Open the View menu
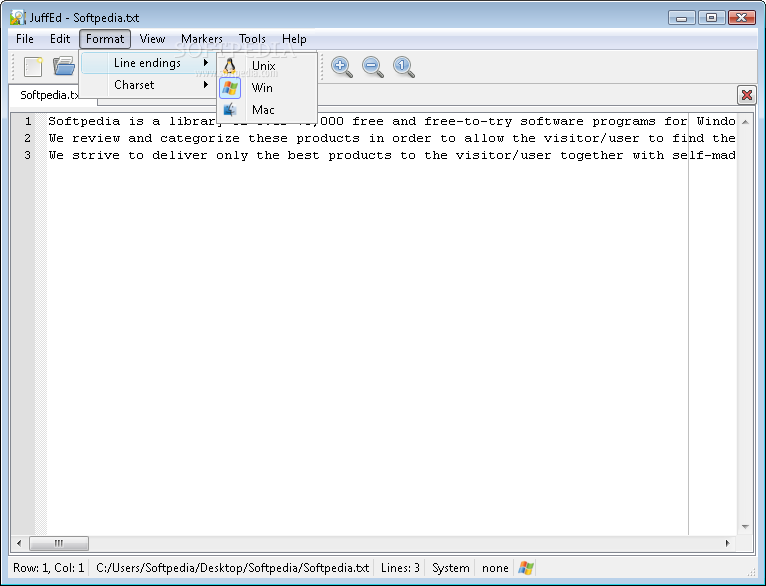The height and width of the screenshot is (586, 766). point(152,39)
